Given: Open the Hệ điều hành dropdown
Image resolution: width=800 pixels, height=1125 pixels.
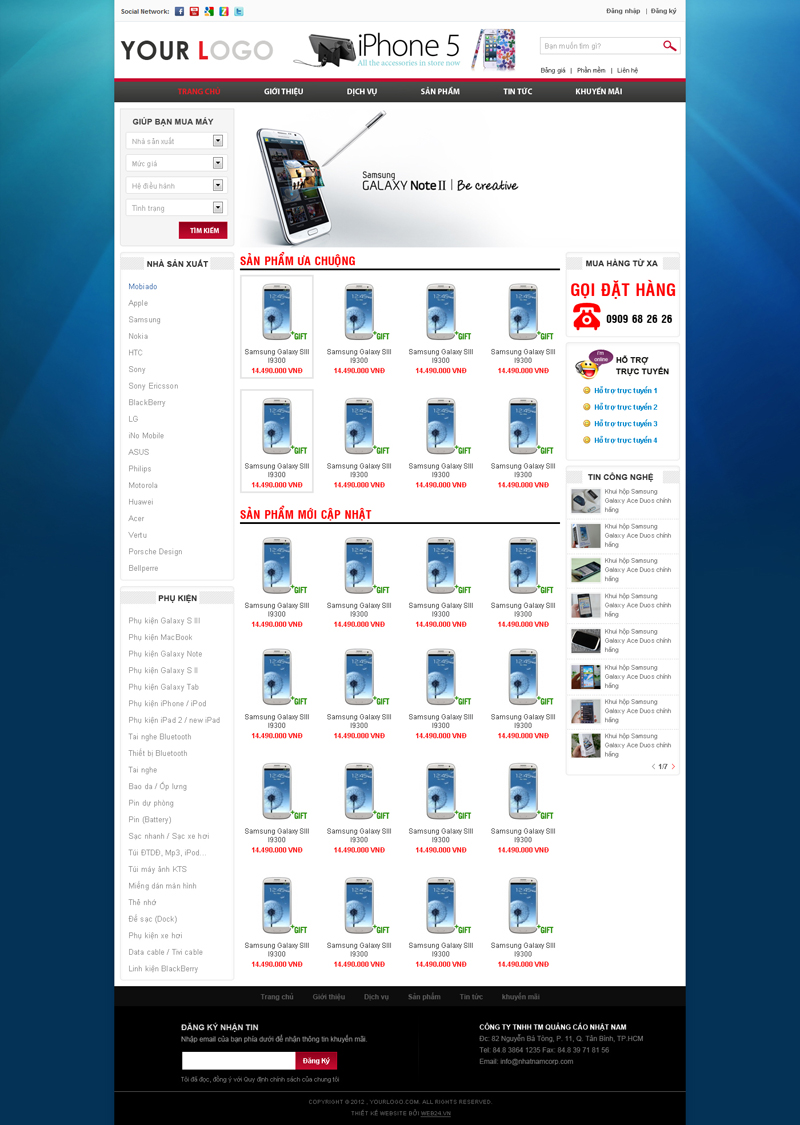Looking at the screenshot, I should point(217,185).
